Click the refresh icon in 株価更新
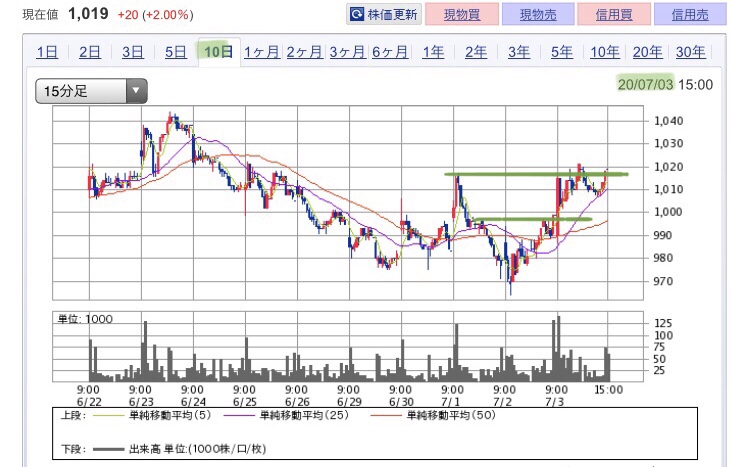 357,14
